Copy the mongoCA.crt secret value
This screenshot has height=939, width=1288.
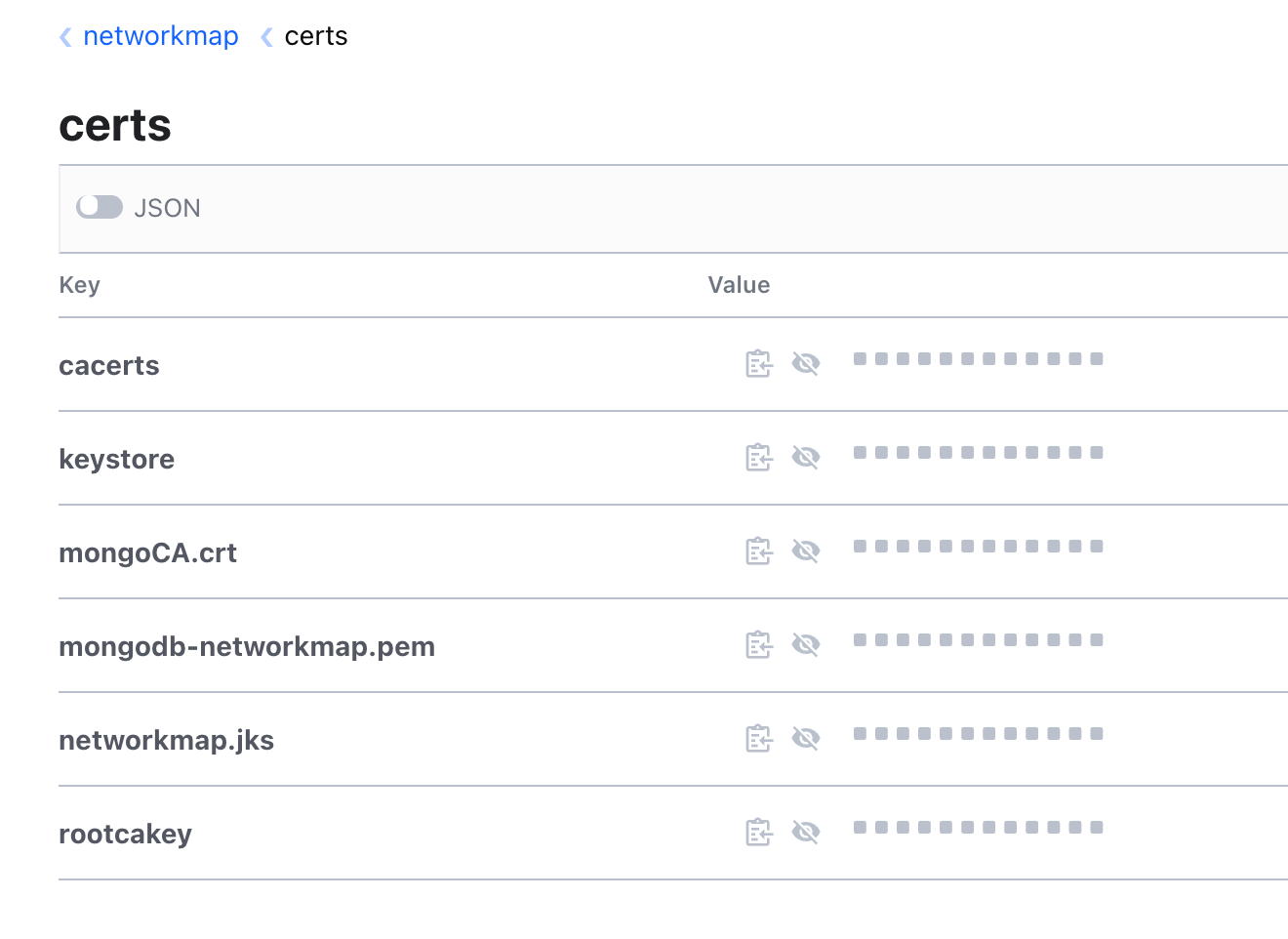point(759,551)
